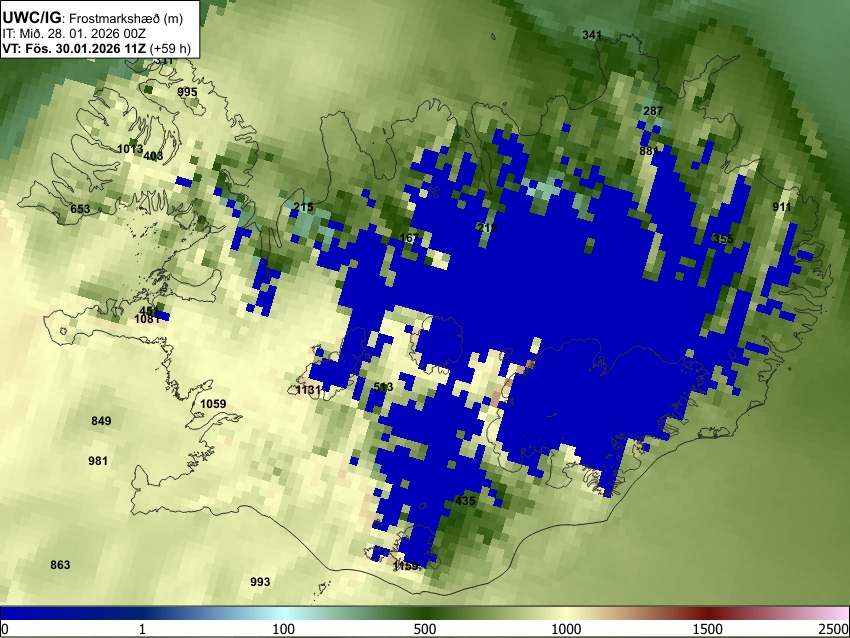
Task: Click the map value 849
Action: click(101, 421)
